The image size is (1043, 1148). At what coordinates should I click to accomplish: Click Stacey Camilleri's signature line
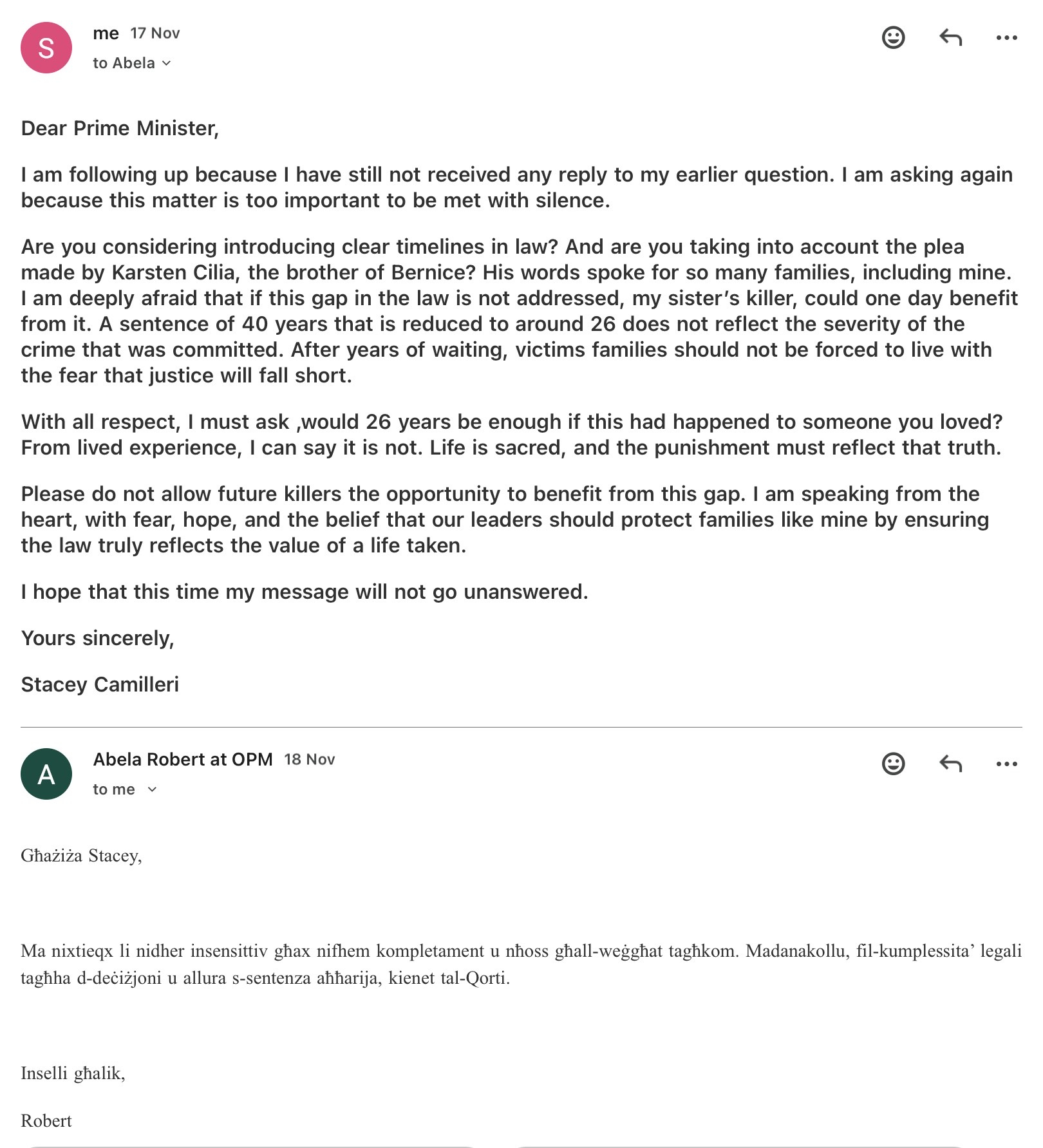coord(101,684)
